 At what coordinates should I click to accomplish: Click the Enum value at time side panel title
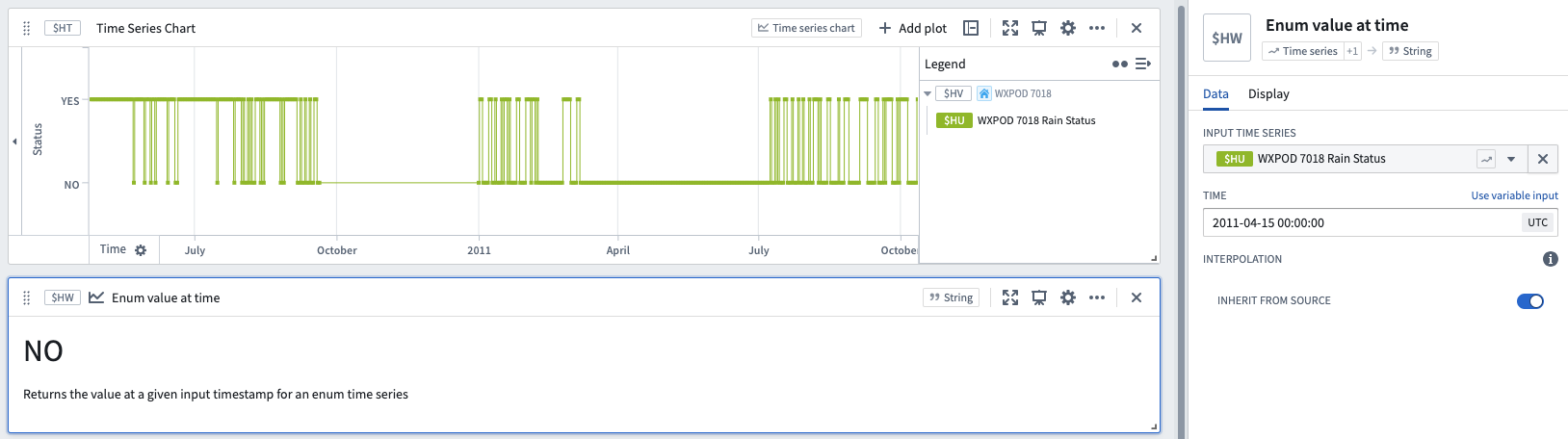pyautogui.click(x=1337, y=25)
